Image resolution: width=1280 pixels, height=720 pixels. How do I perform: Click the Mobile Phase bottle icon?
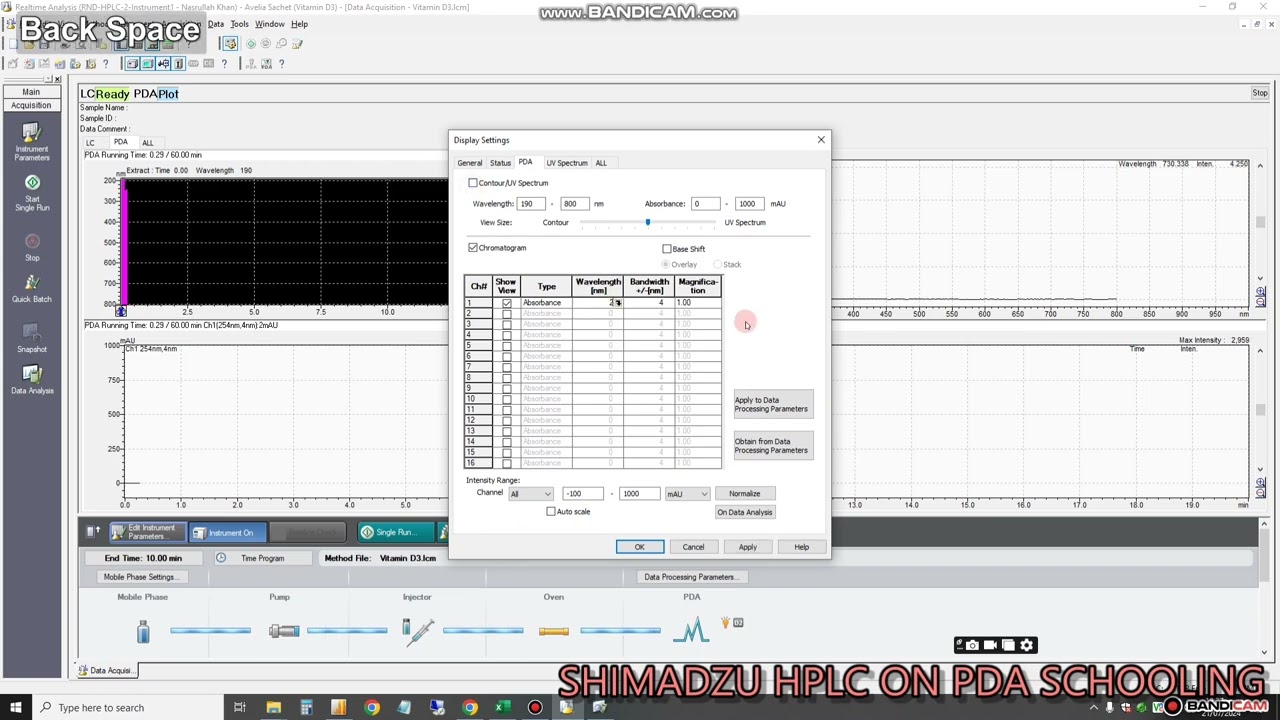point(143,630)
